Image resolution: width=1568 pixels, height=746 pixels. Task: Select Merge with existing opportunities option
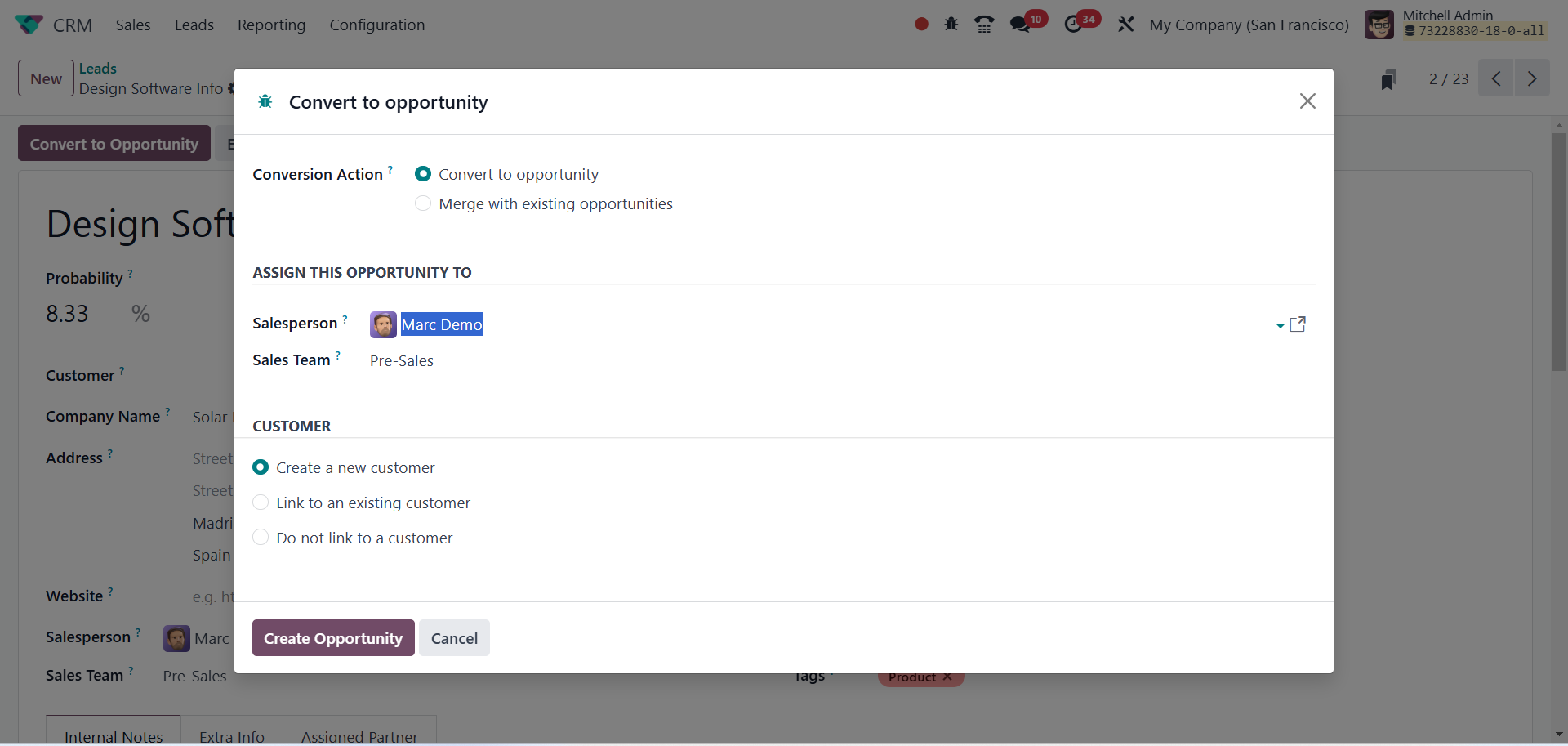click(423, 203)
